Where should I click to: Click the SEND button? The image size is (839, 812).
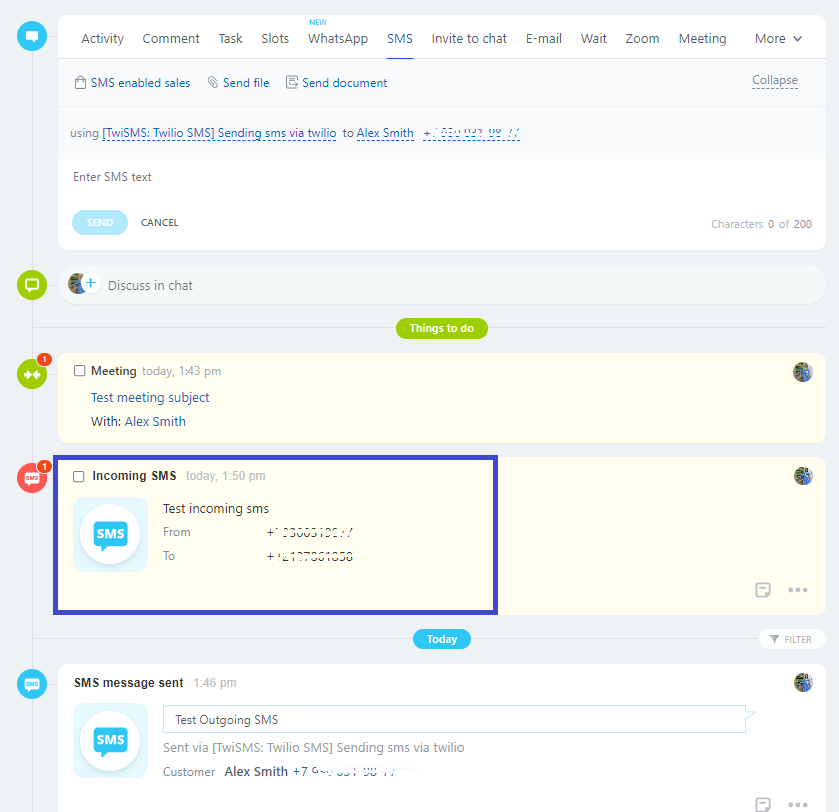(100, 222)
